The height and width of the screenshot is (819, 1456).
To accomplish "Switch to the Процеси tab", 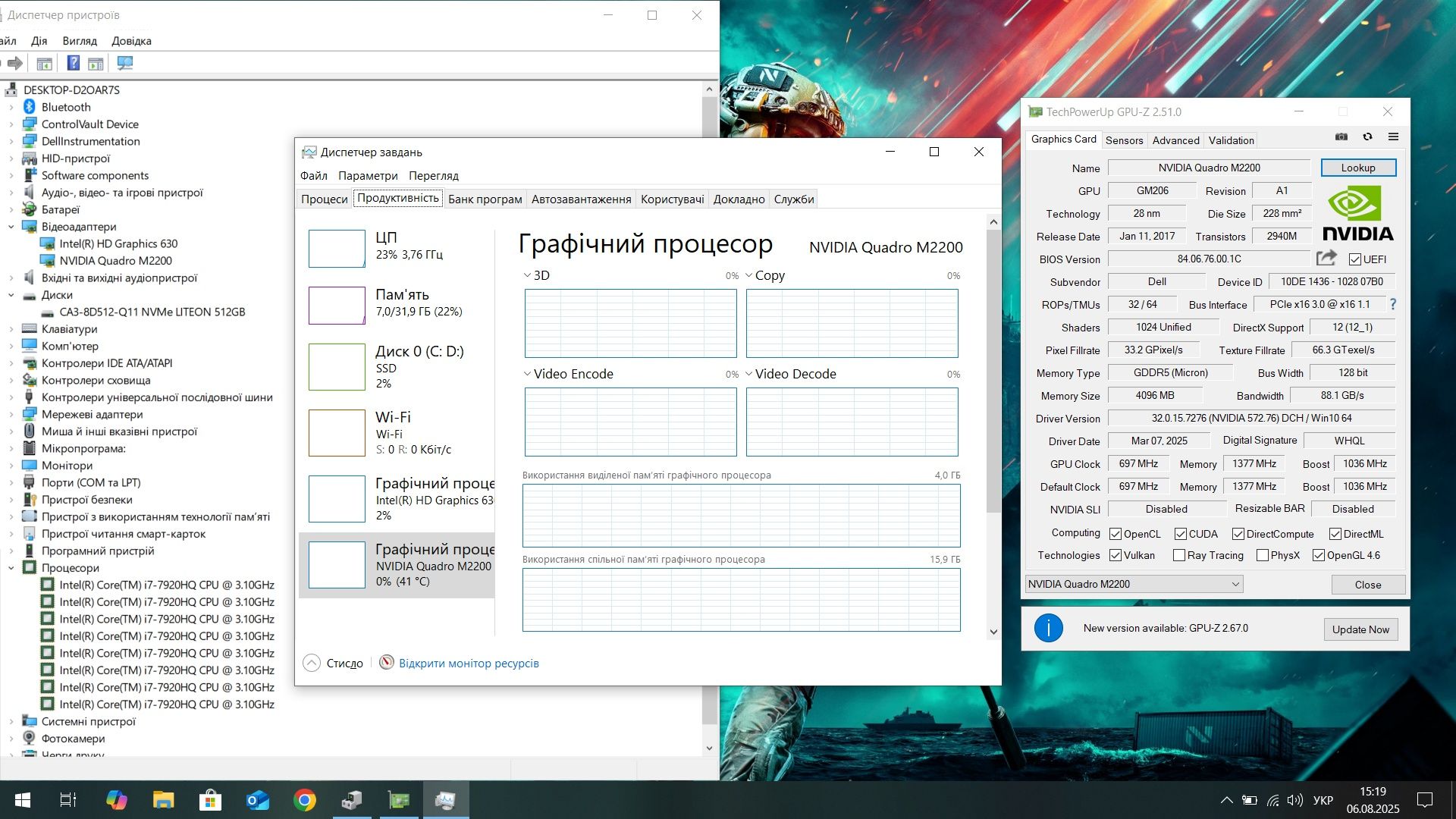I will pos(325,199).
